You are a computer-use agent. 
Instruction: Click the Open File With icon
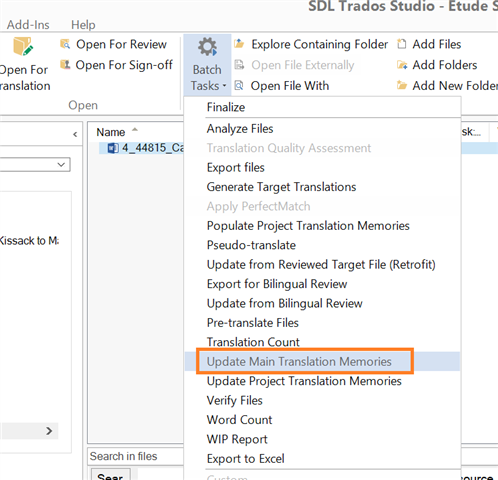[239, 86]
